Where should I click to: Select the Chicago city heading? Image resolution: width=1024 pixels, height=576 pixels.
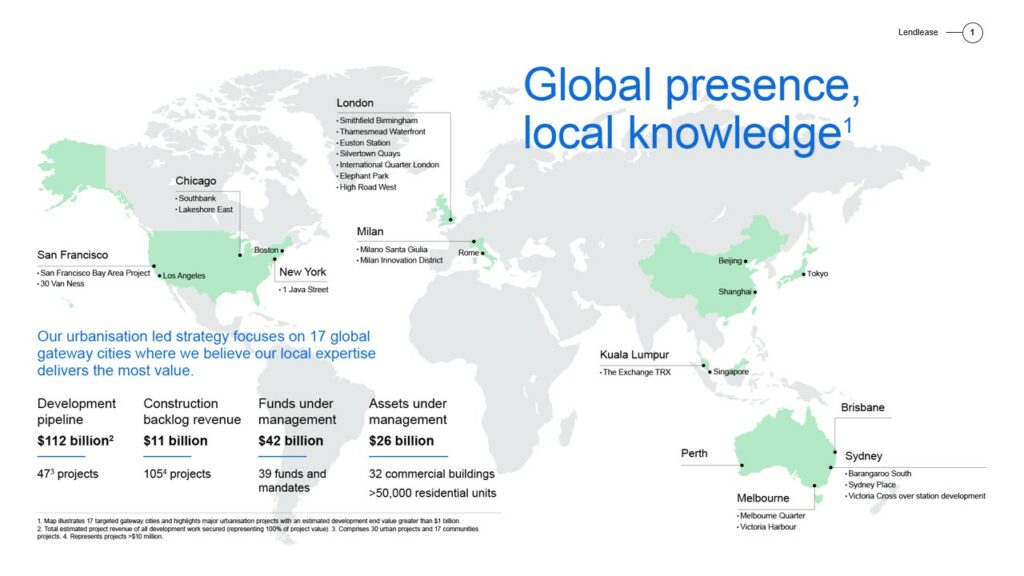195,181
